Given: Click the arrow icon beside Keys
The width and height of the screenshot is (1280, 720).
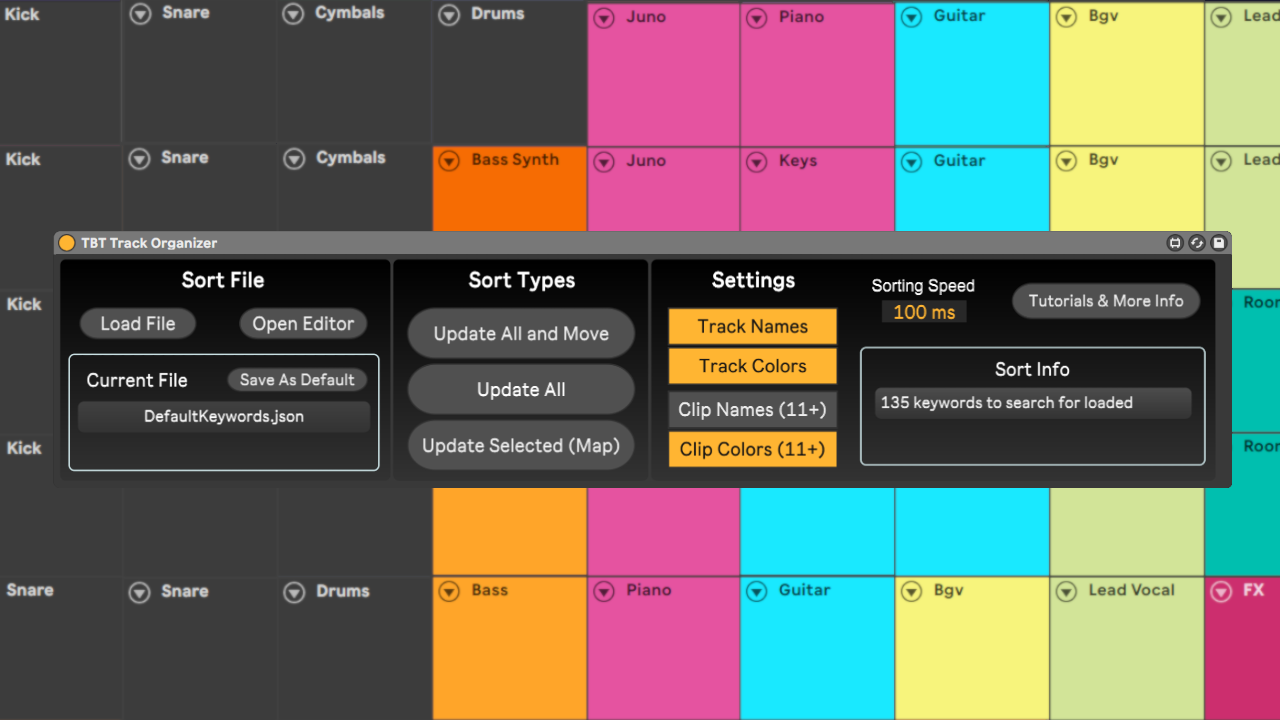Looking at the screenshot, I should [x=758, y=161].
